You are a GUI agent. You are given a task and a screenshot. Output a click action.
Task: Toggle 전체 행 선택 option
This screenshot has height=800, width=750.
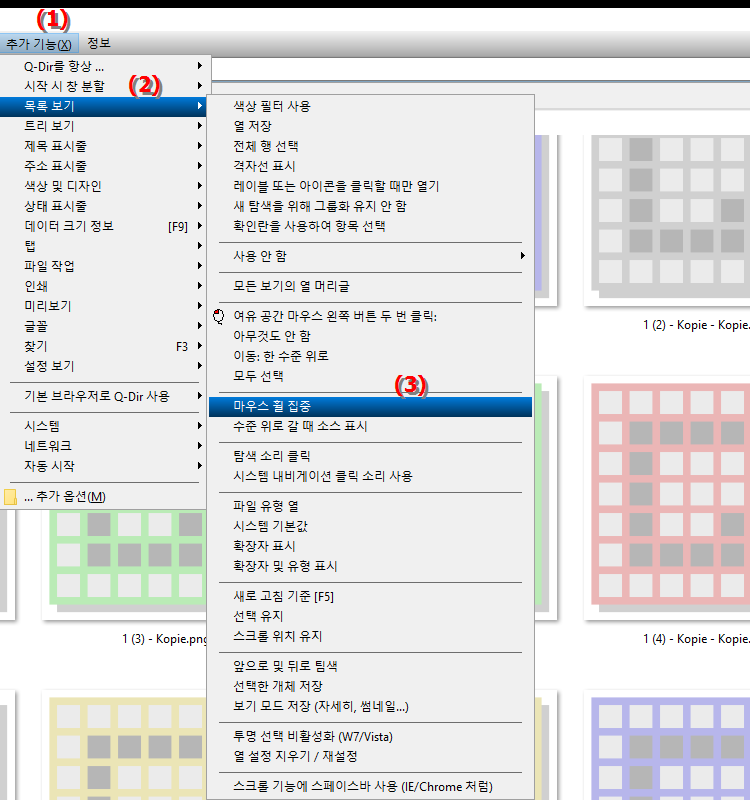pyautogui.click(x=370, y=146)
